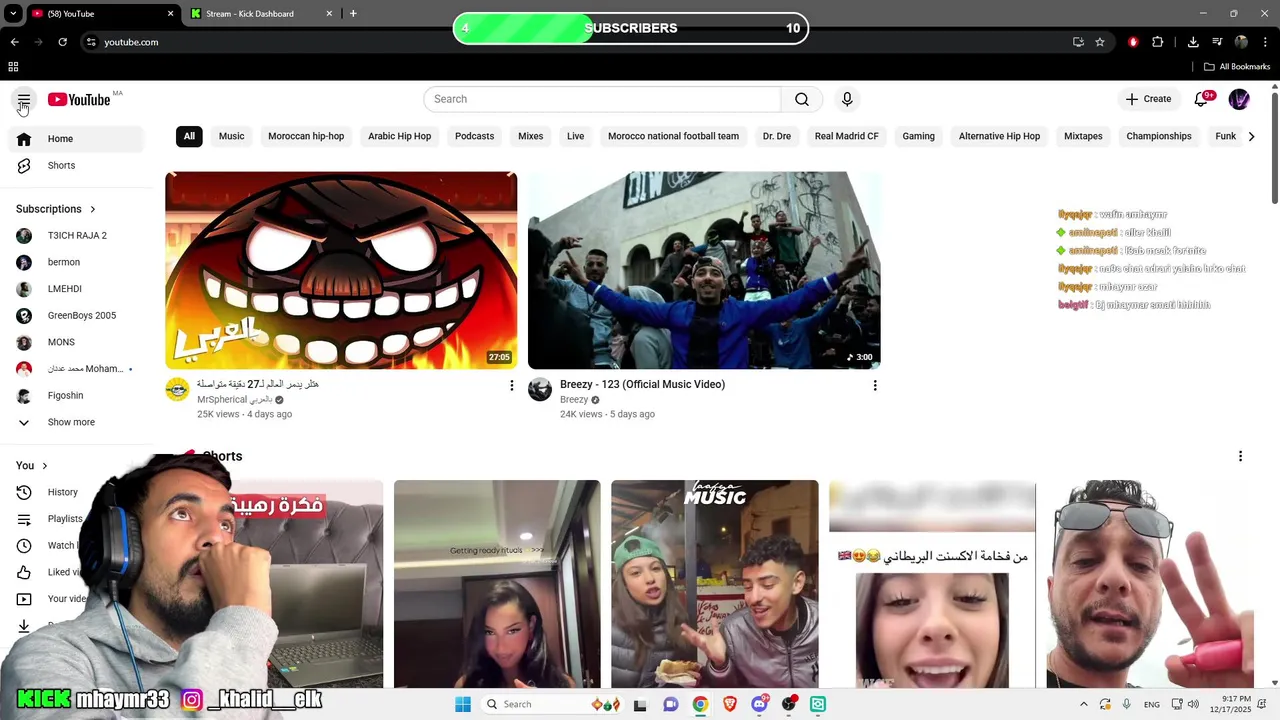Screen dimensions: 1280x720
Task: Click the YouTube logo
Action: (x=79, y=99)
